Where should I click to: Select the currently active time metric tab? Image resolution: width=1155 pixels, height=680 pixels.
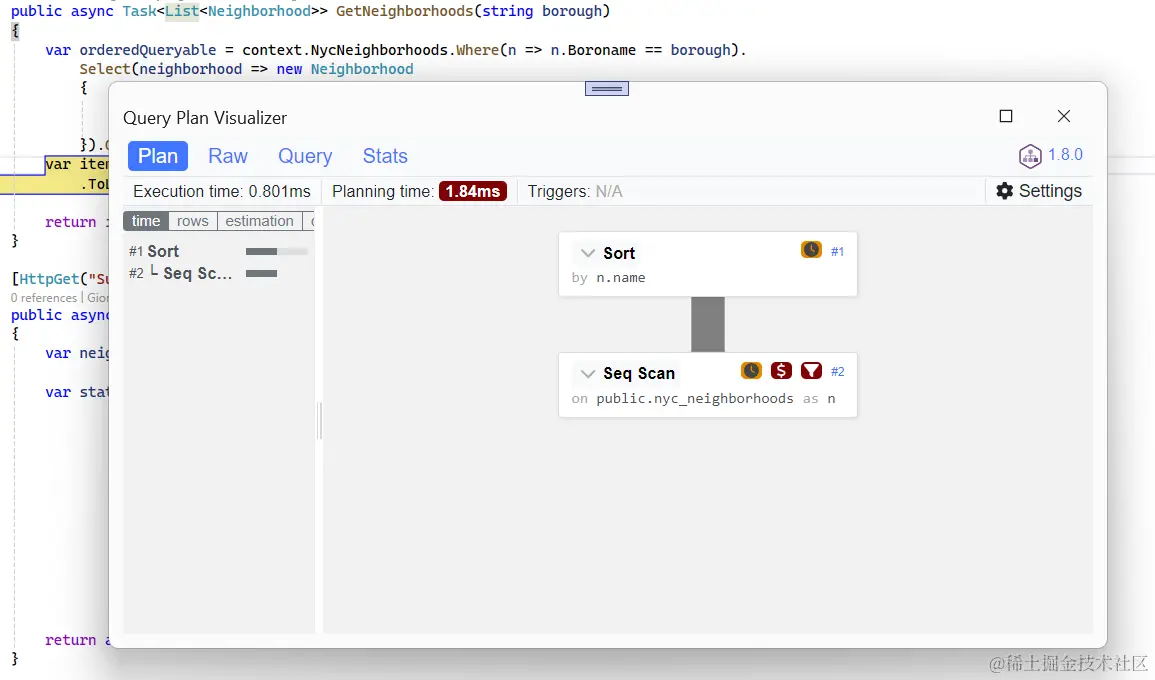point(145,221)
